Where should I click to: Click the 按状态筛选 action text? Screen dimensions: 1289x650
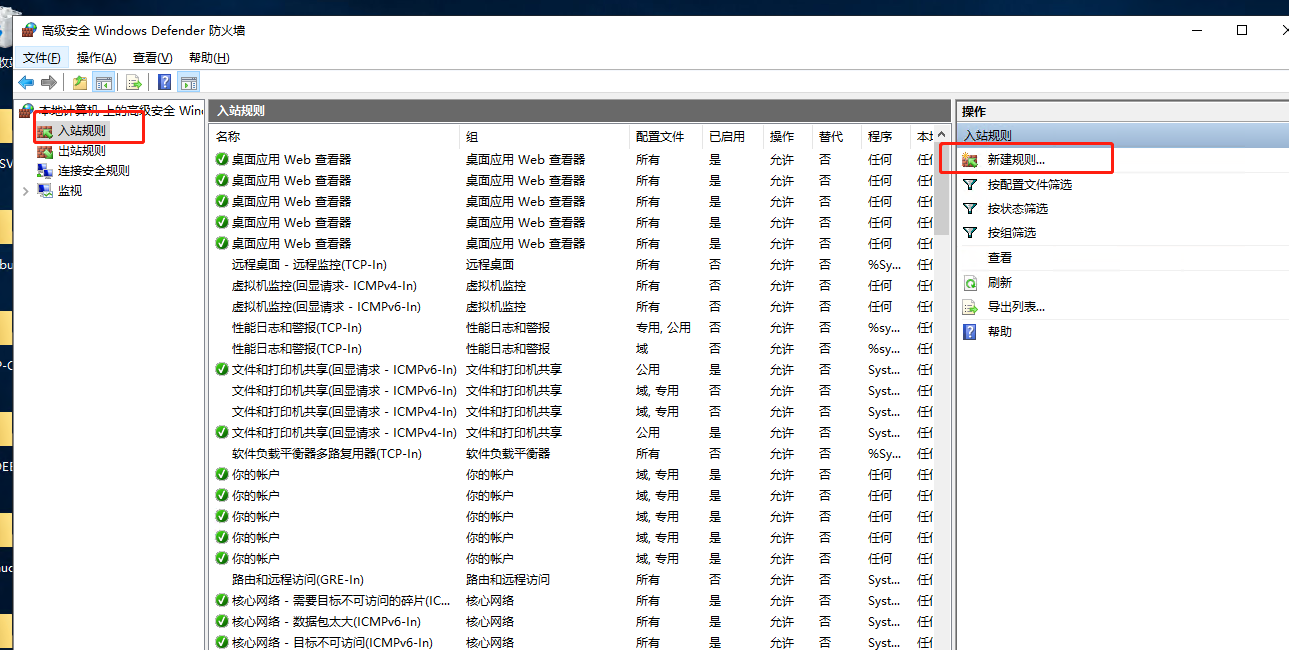(1017, 209)
